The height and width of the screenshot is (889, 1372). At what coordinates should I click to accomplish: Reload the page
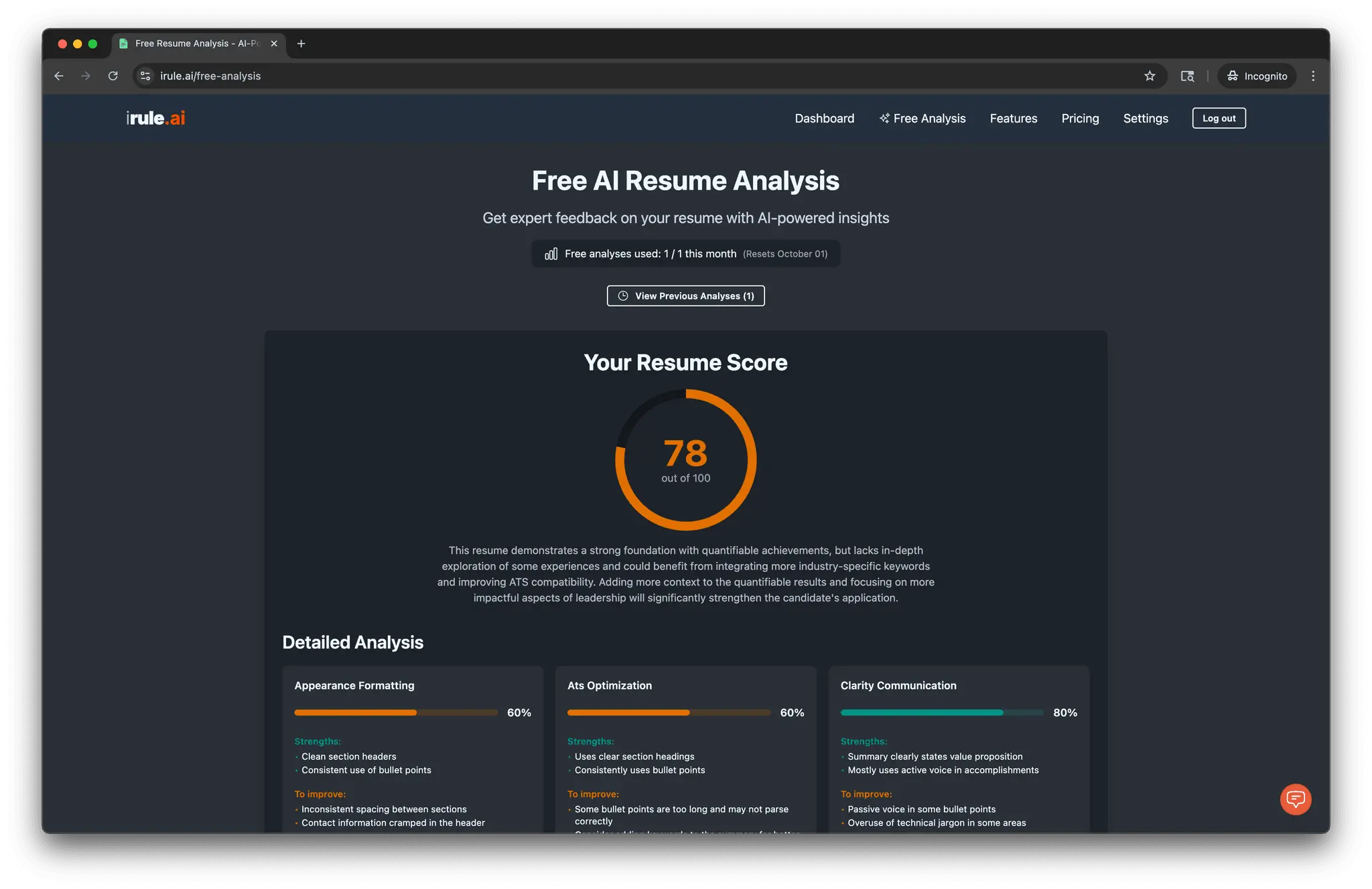113,76
